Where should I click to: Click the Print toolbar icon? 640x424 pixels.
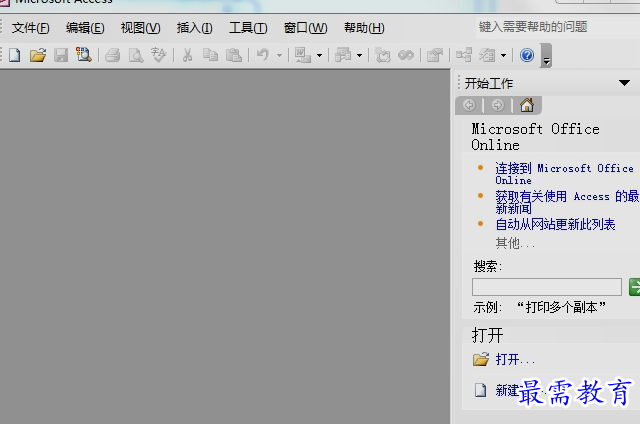[113, 55]
